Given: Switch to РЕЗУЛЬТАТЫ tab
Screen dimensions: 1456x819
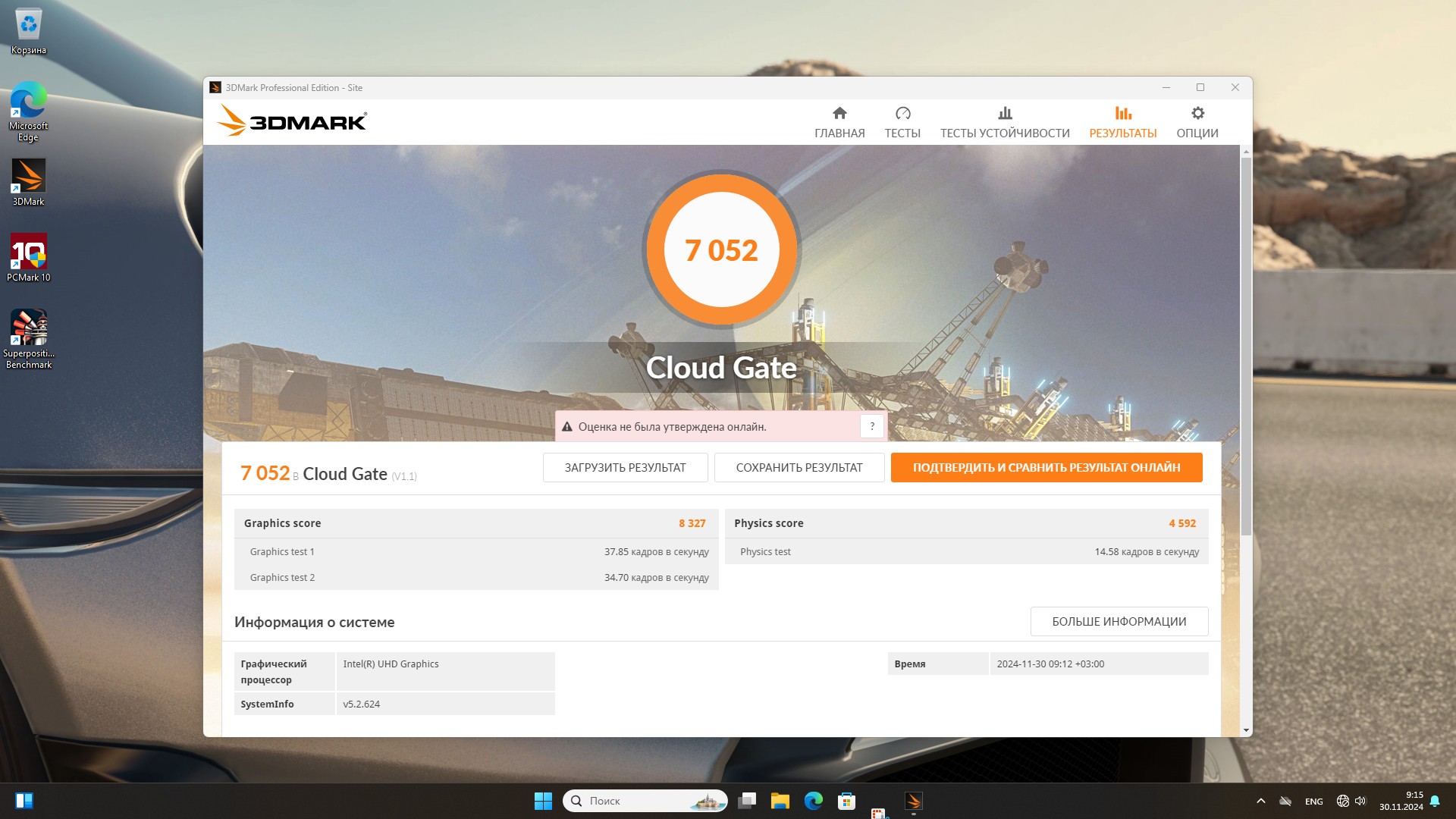Looking at the screenshot, I should pyautogui.click(x=1122, y=121).
